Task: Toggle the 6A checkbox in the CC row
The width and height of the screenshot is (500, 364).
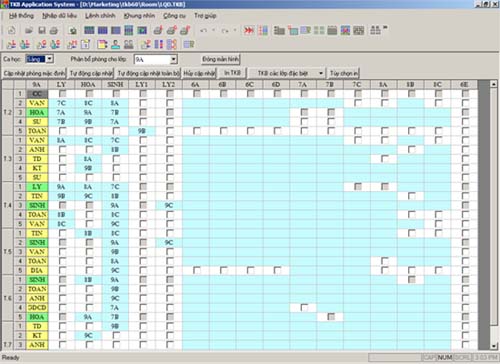Action: (x=197, y=94)
